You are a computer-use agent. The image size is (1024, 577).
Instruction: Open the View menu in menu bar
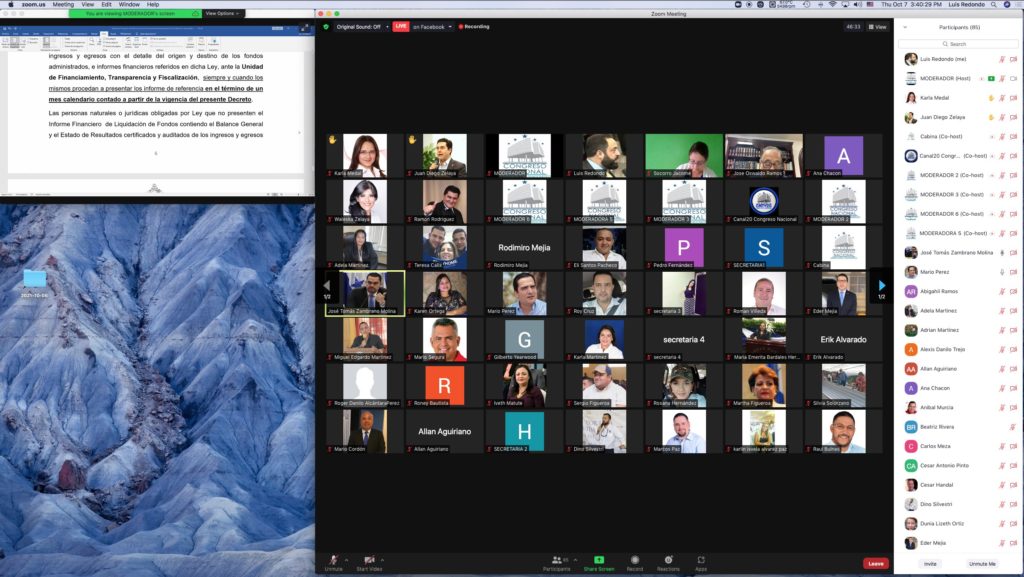(88, 4)
